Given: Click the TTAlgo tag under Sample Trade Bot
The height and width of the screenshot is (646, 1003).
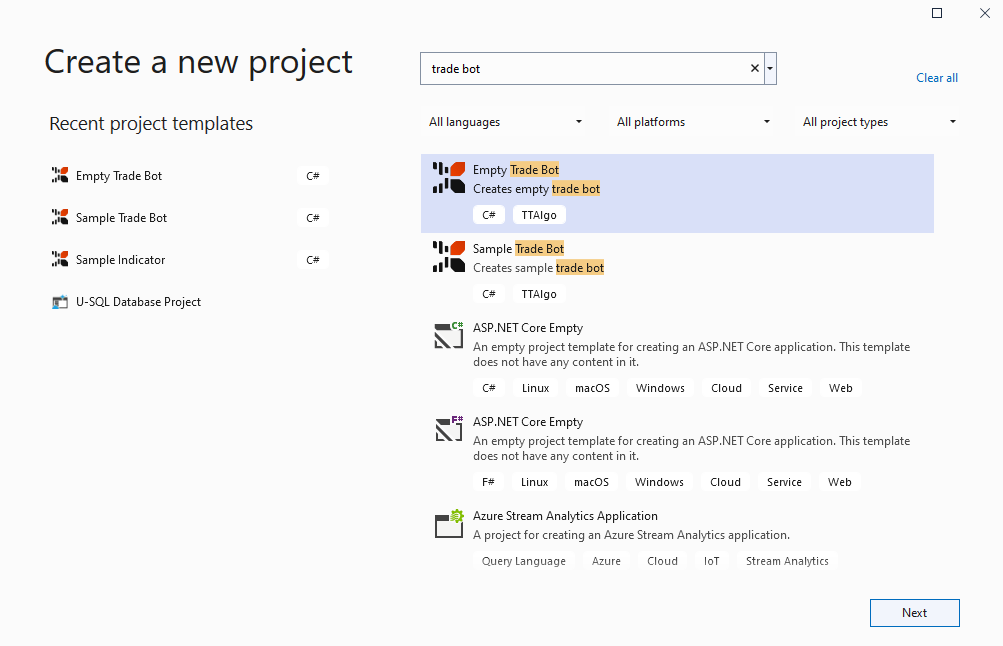Looking at the screenshot, I should (539, 294).
